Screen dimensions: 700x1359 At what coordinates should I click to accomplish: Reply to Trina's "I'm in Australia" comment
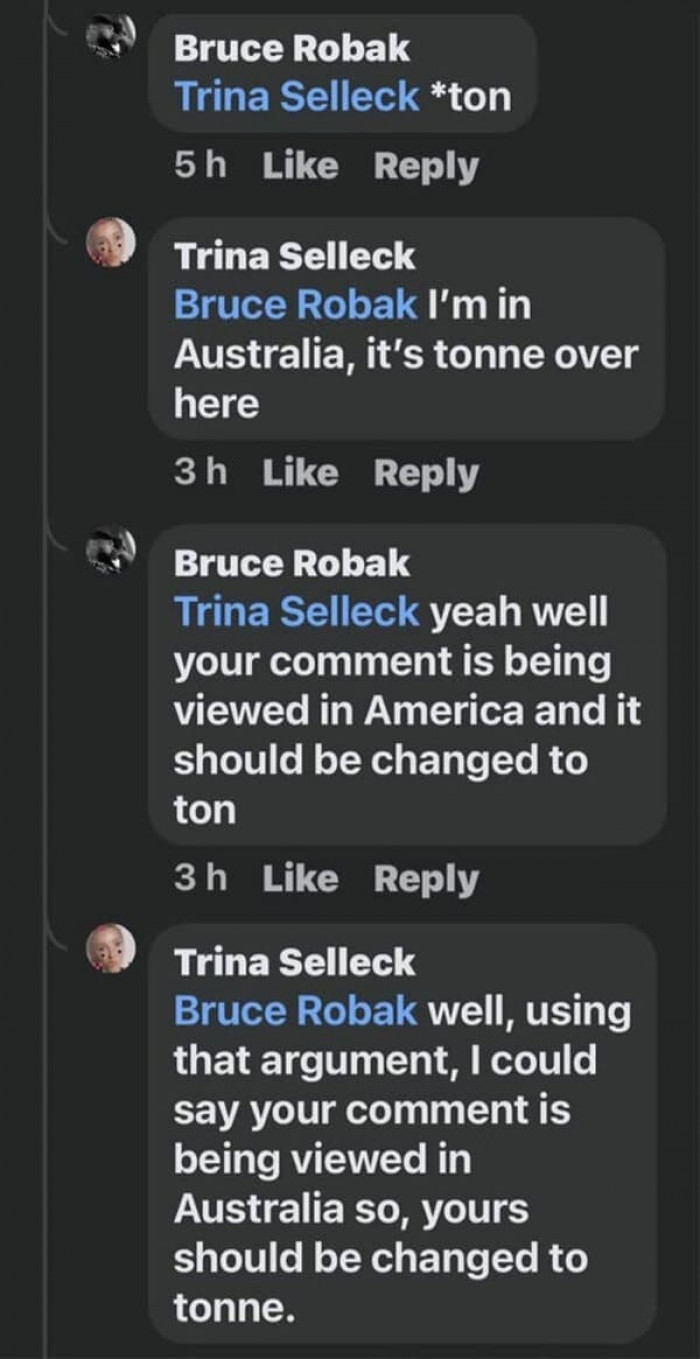click(x=426, y=473)
